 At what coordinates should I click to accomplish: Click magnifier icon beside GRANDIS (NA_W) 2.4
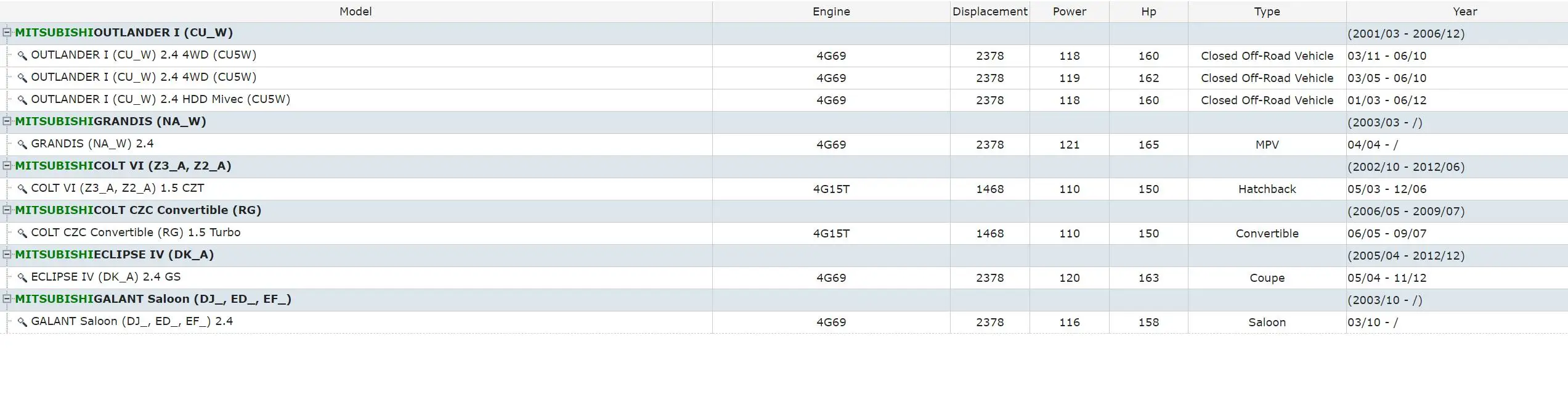pos(22,144)
